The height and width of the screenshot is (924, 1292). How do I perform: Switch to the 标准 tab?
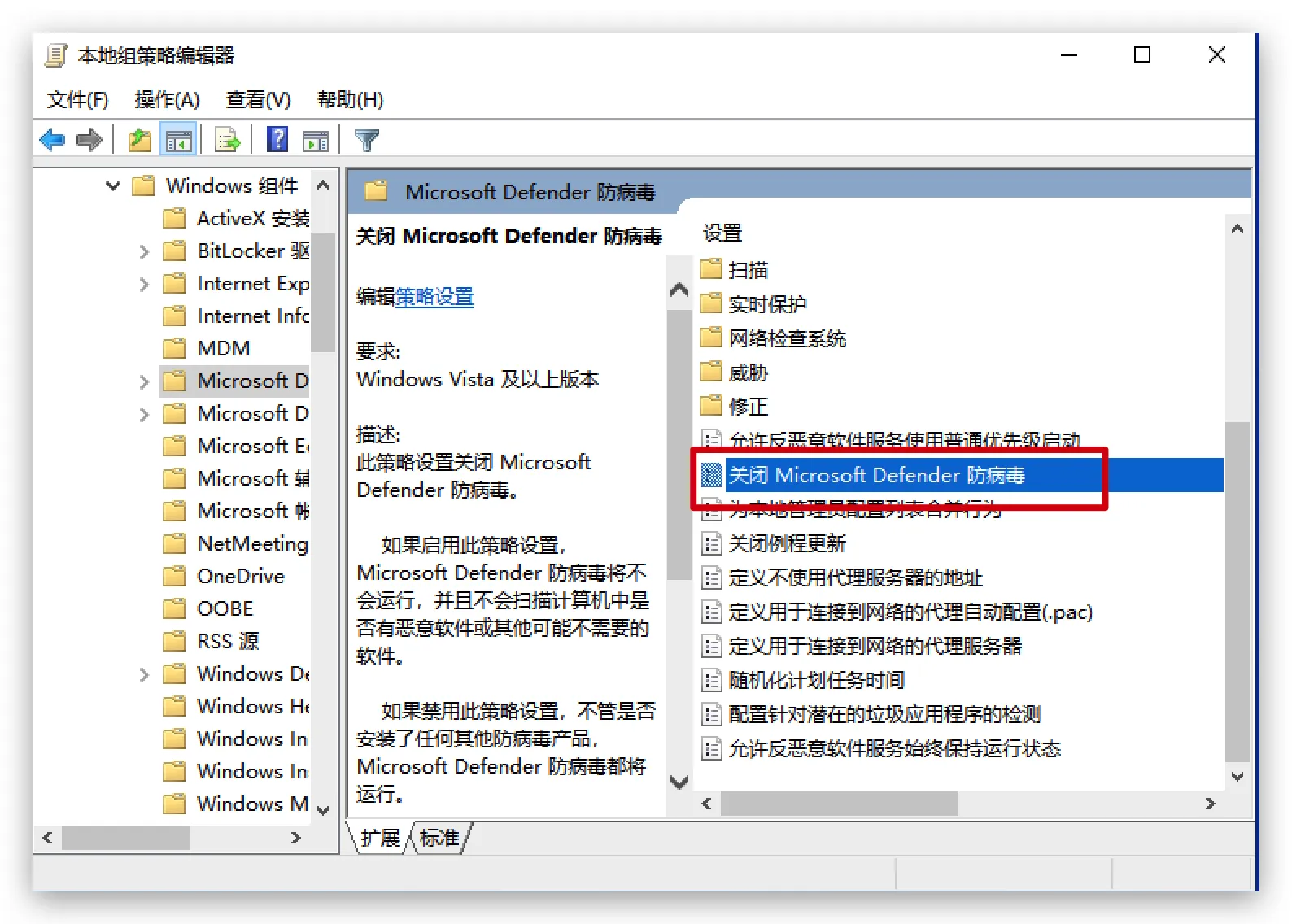[x=439, y=838]
